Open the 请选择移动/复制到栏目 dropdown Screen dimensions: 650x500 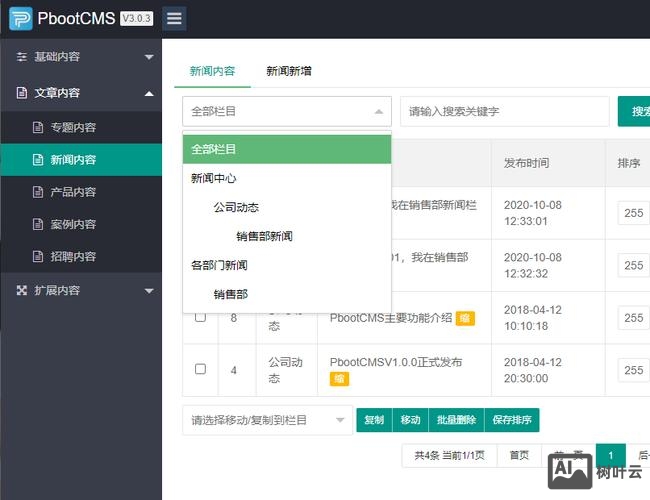(267, 420)
